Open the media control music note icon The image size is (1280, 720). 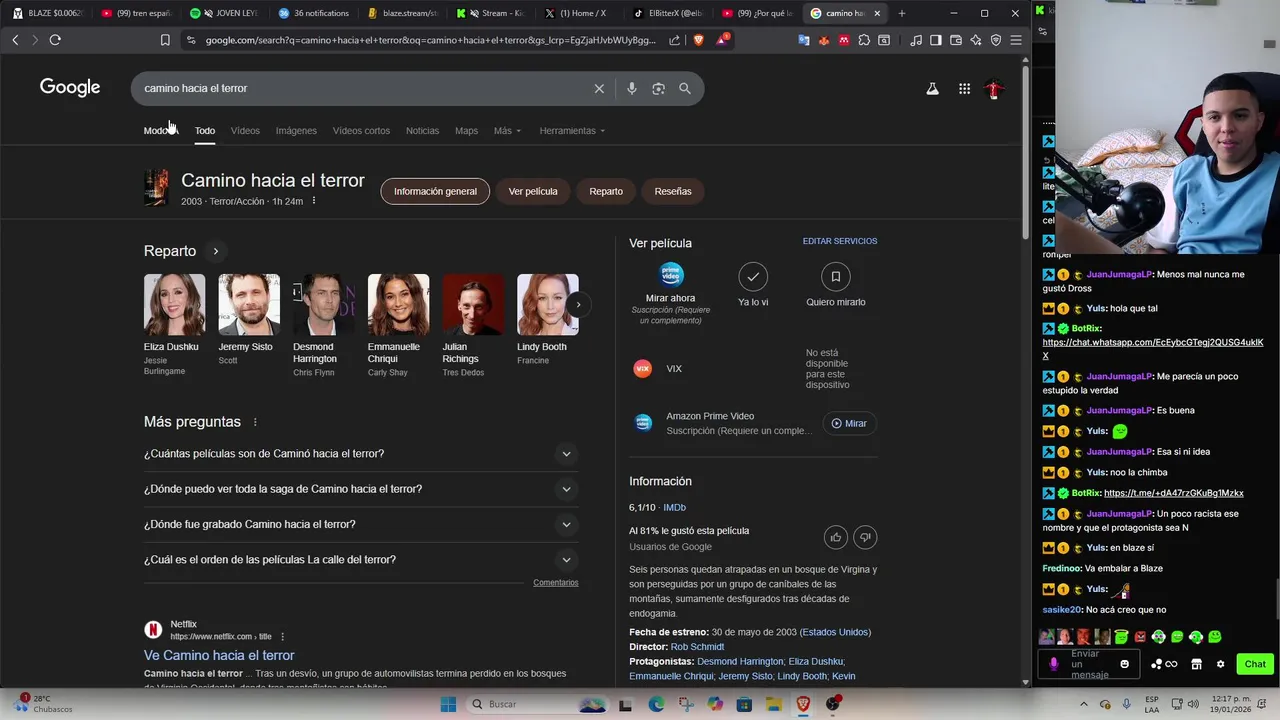click(916, 40)
